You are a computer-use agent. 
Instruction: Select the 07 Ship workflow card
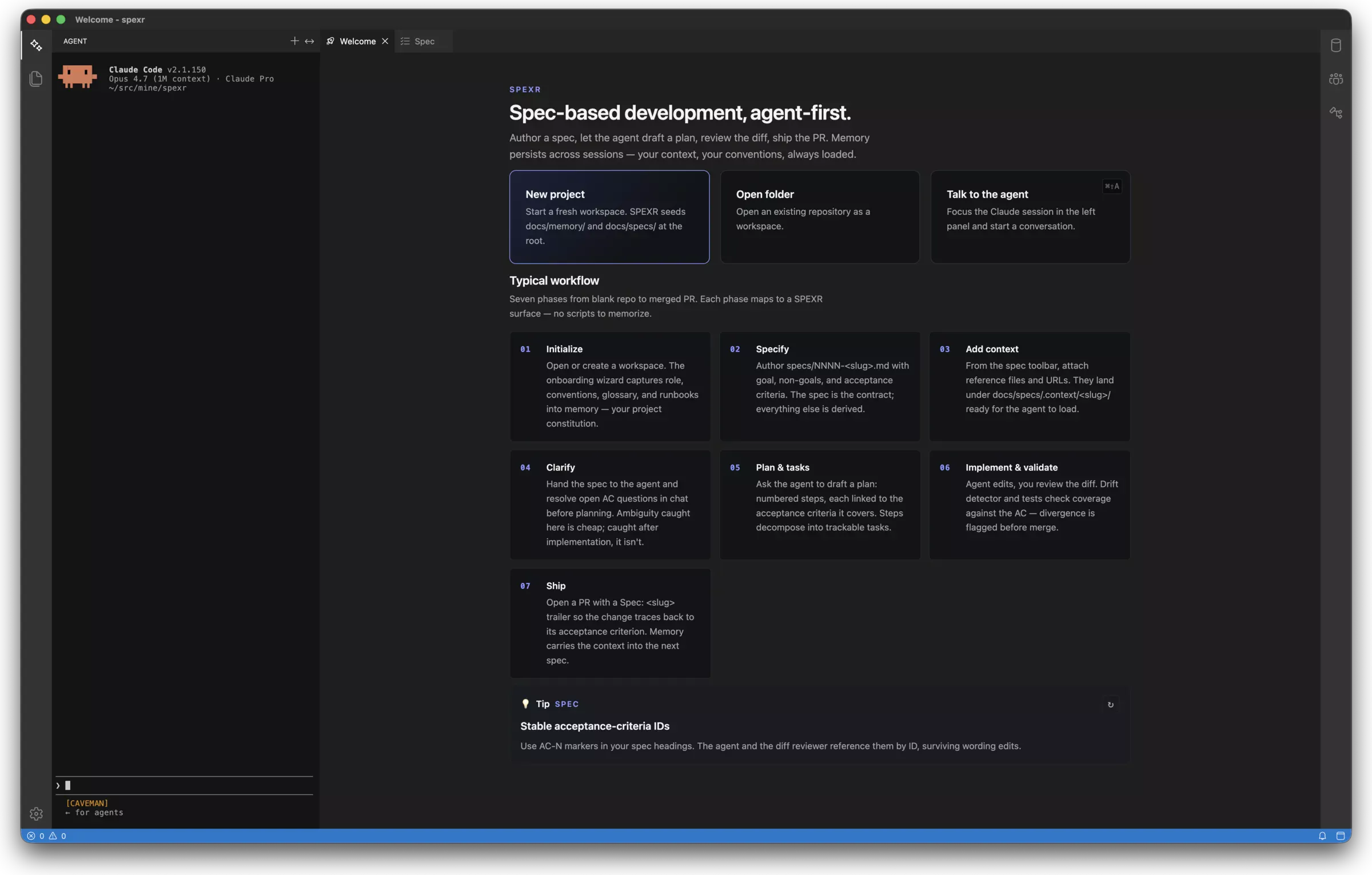610,623
